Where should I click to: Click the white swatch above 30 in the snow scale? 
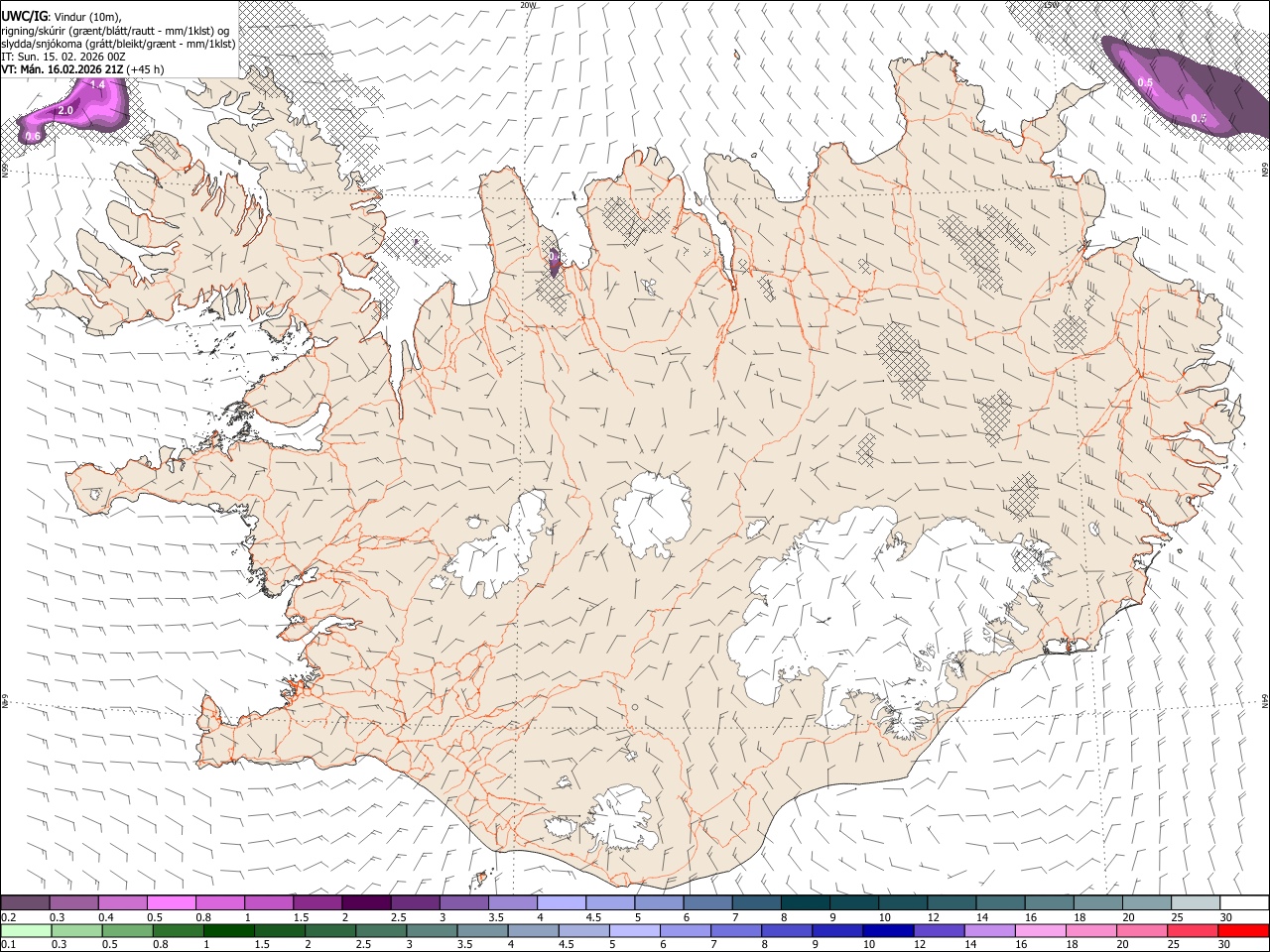coord(1243,902)
